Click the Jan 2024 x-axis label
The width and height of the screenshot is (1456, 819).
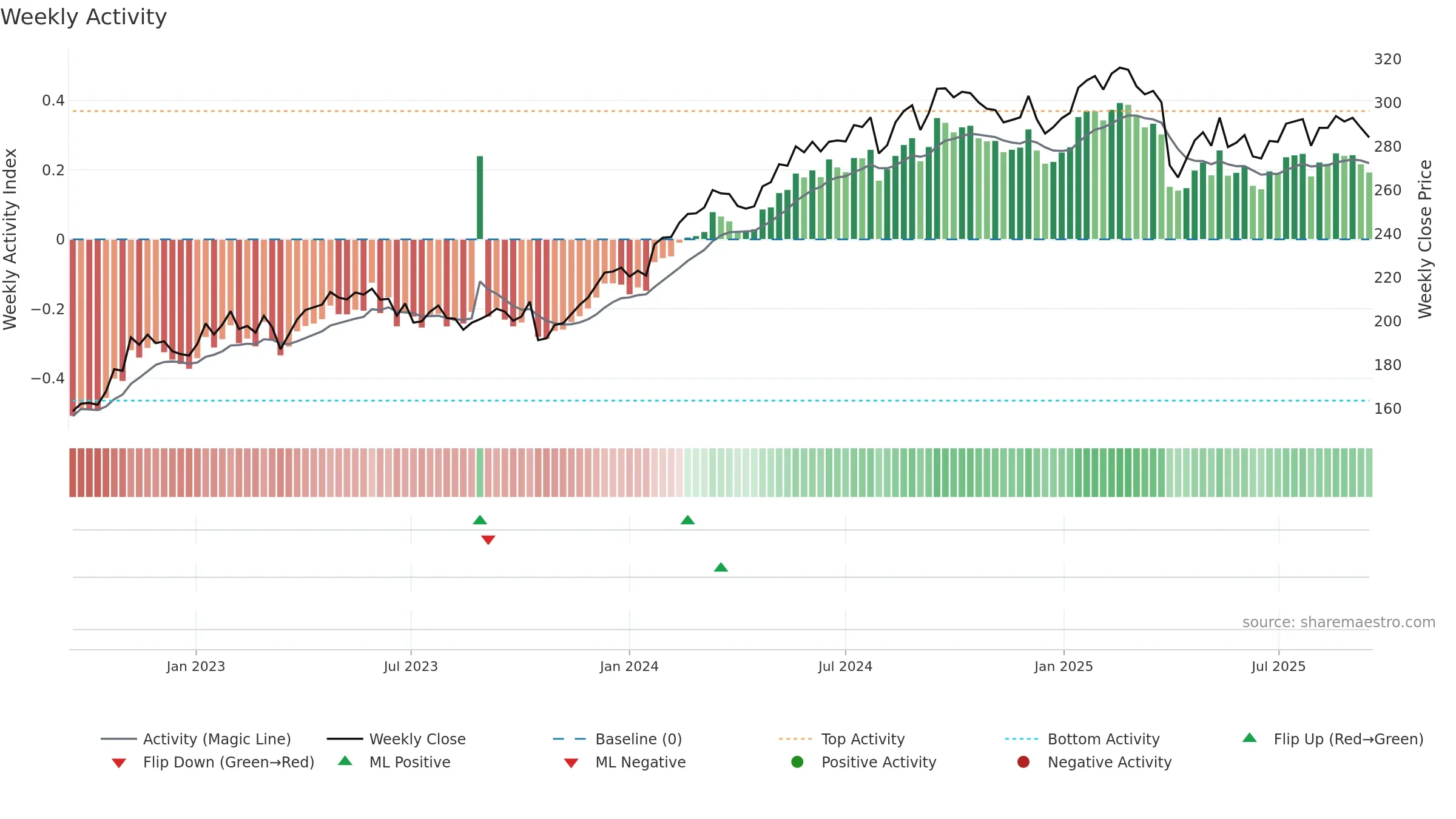[629, 666]
